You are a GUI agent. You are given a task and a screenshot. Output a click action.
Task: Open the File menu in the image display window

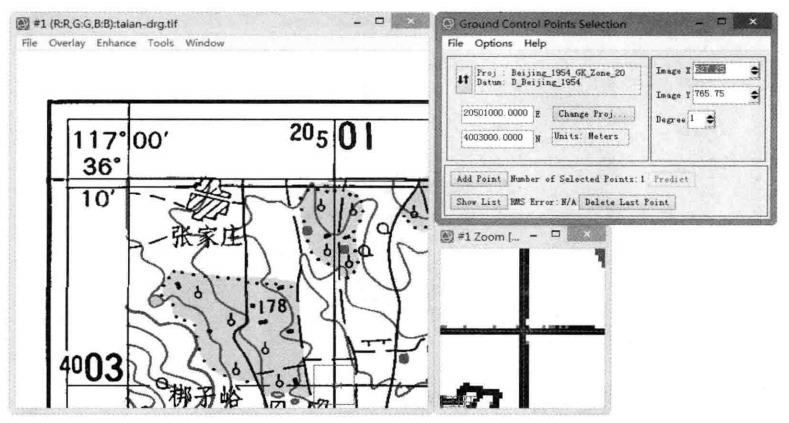click(29, 43)
